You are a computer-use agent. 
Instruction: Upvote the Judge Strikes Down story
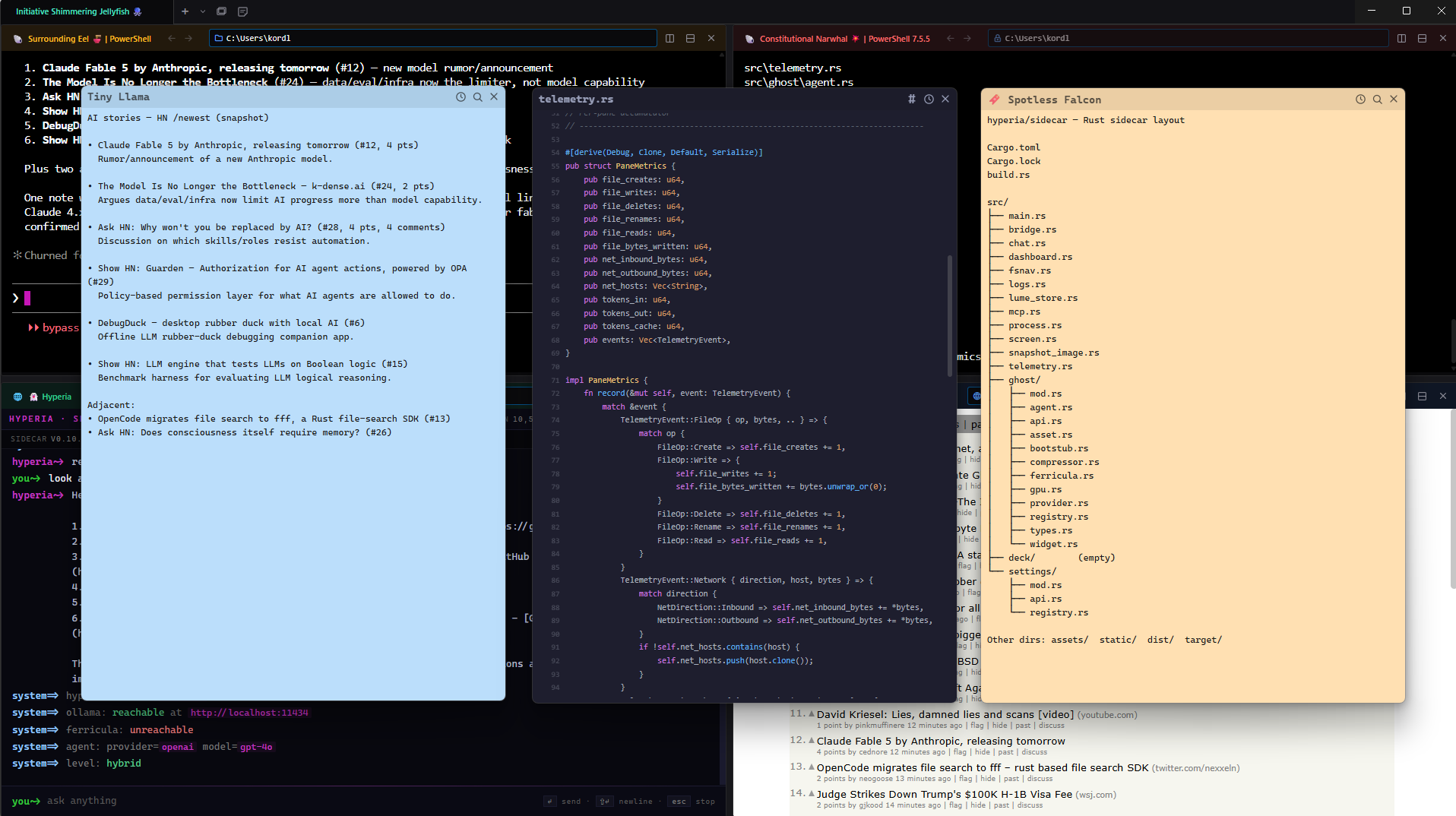click(812, 793)
